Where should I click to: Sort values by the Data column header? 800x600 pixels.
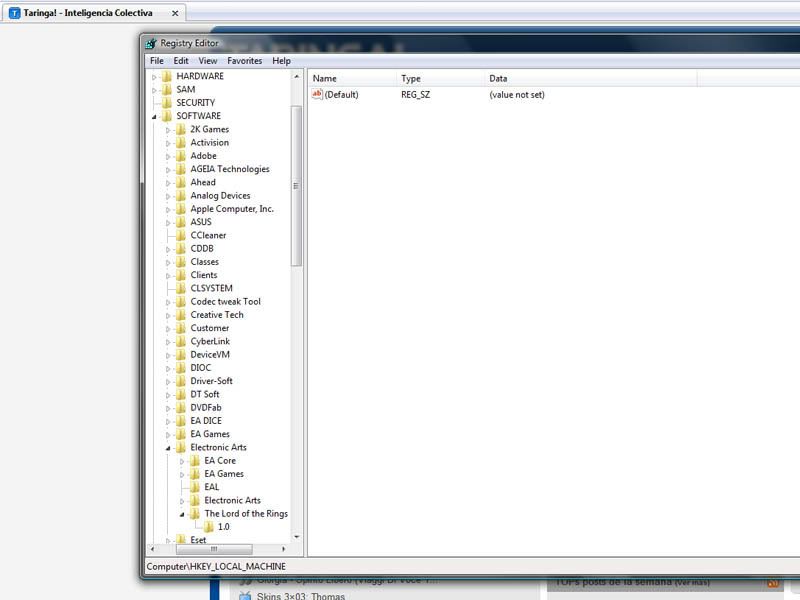(591, 79)
